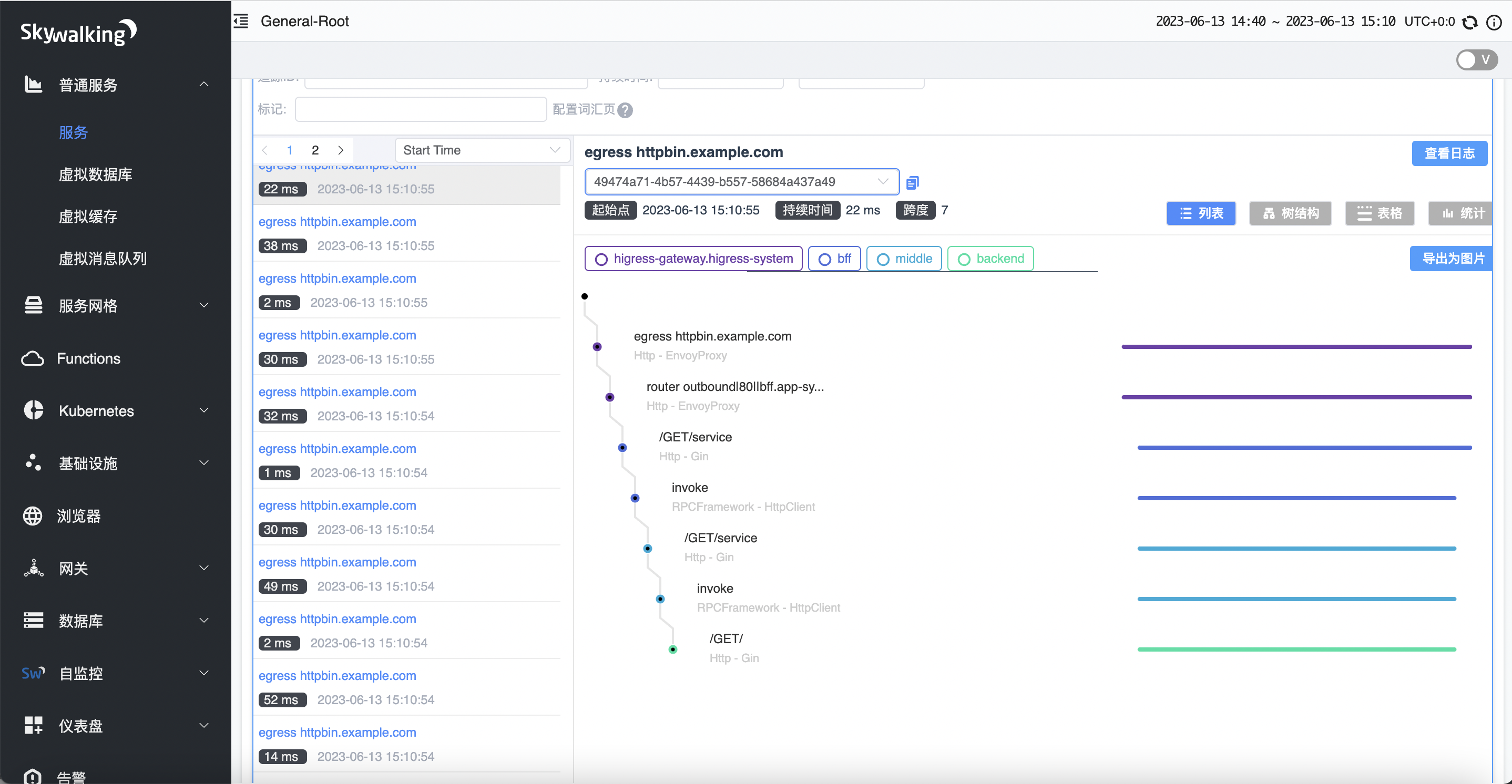This screenshot has height=784, width=1512.
Task: Open the trace ID selector dropdown
Action: [x=741, y=182]
